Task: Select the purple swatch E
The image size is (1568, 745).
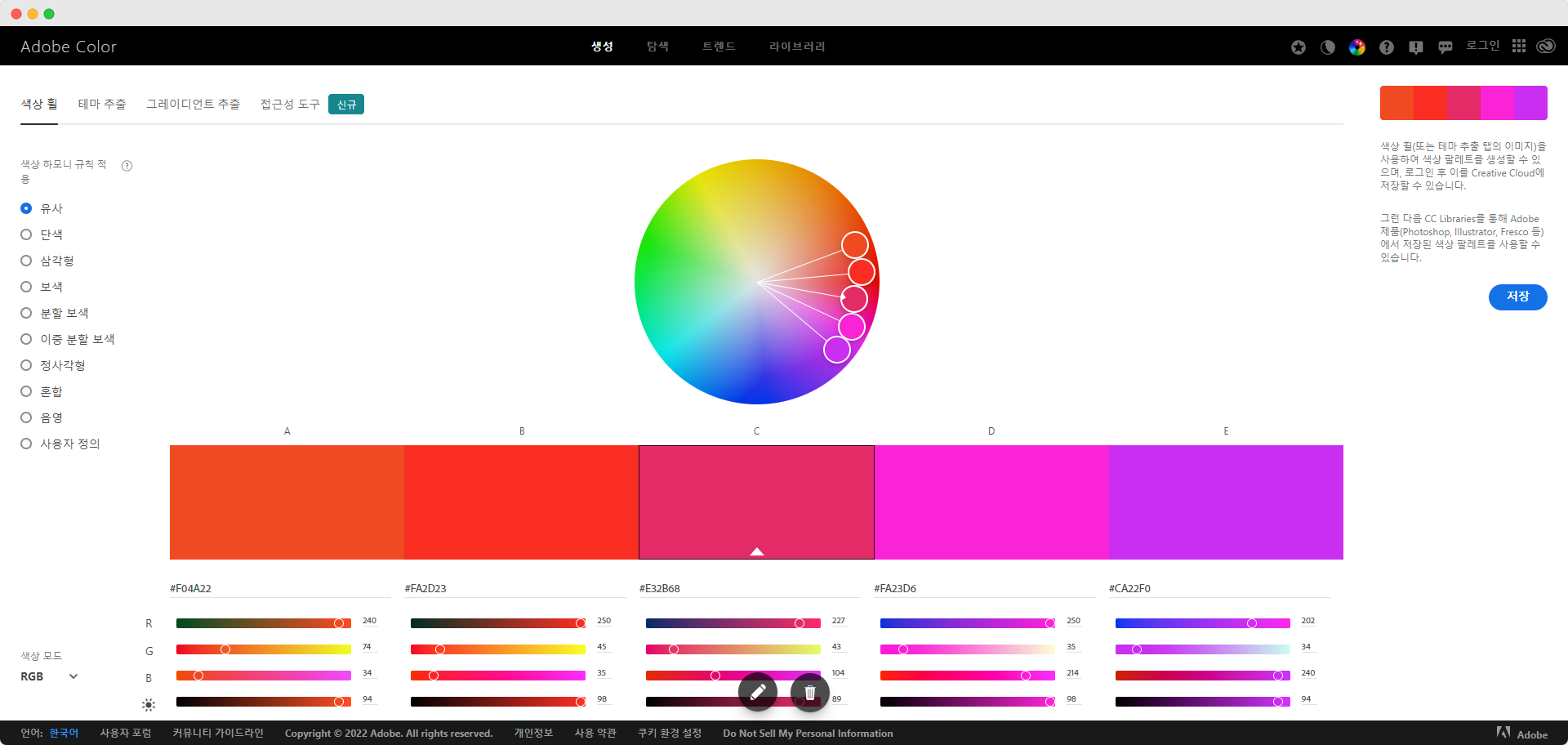Action: point(1226,502)
